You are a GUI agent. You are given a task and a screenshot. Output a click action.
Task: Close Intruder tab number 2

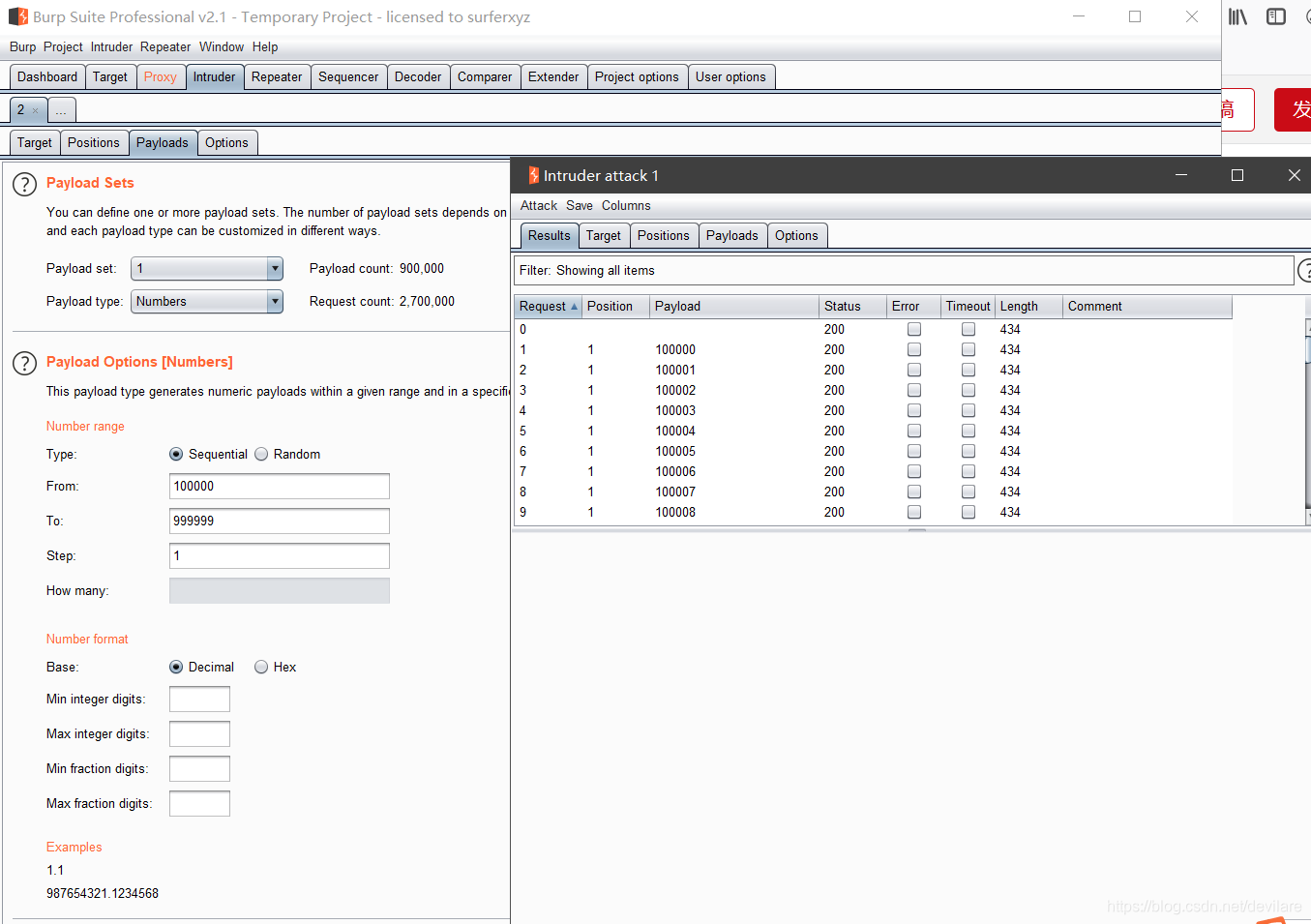point(36,110)
